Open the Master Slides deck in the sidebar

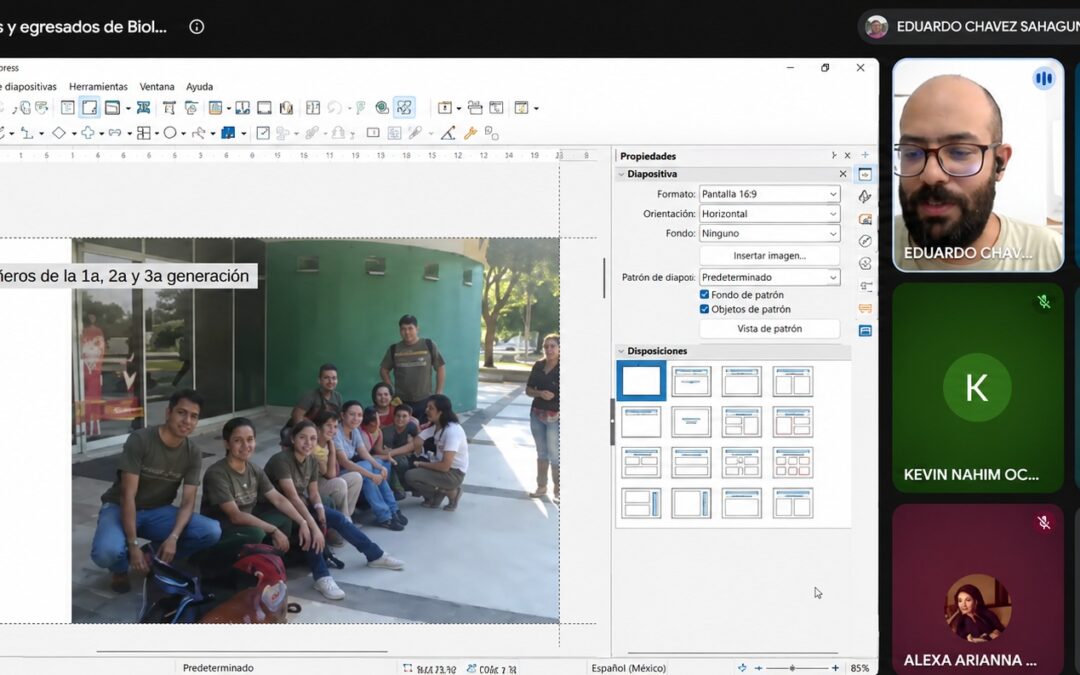[865, 331]
